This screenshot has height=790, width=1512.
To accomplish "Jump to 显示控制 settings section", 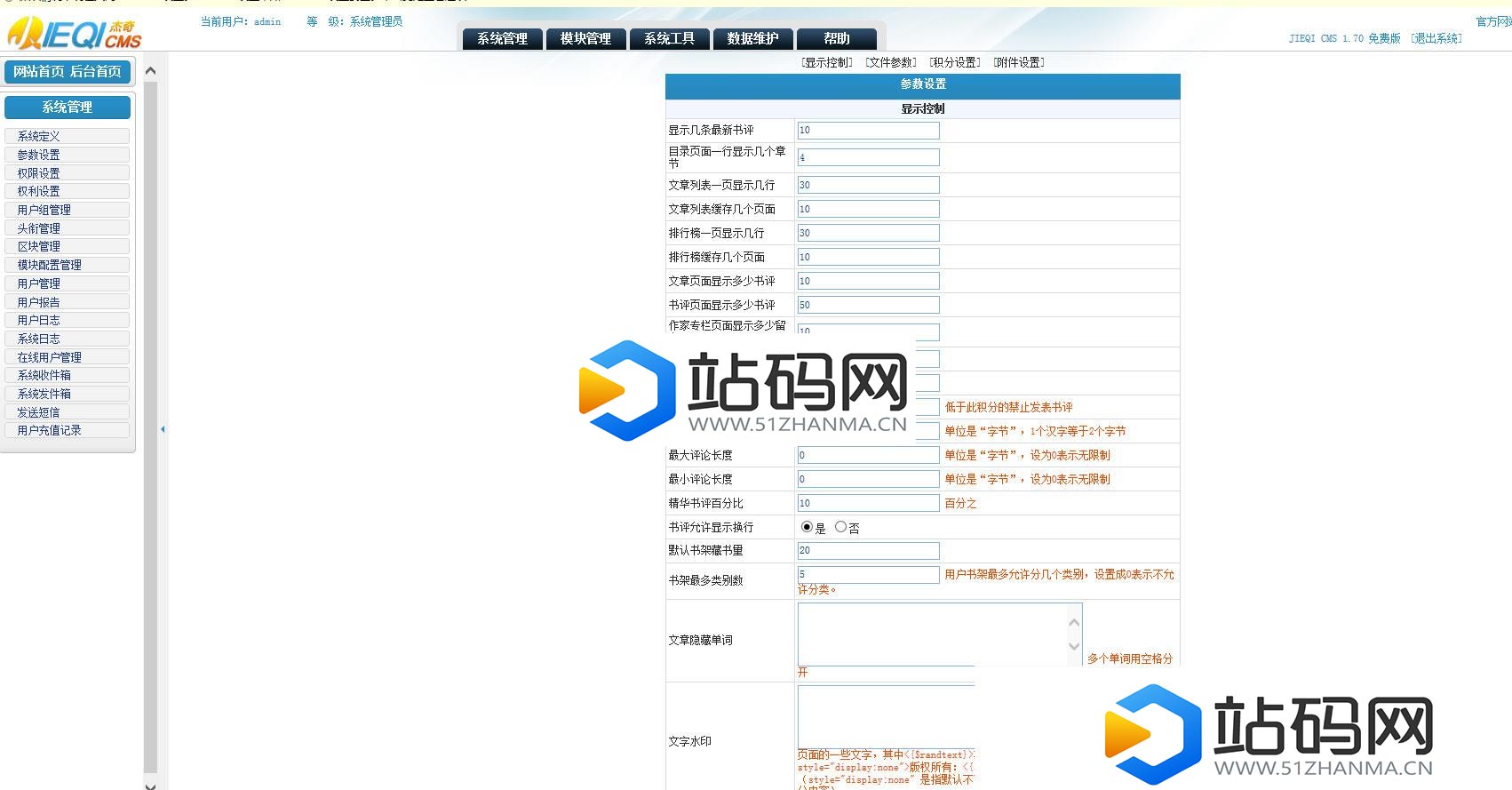I will 827,62.
